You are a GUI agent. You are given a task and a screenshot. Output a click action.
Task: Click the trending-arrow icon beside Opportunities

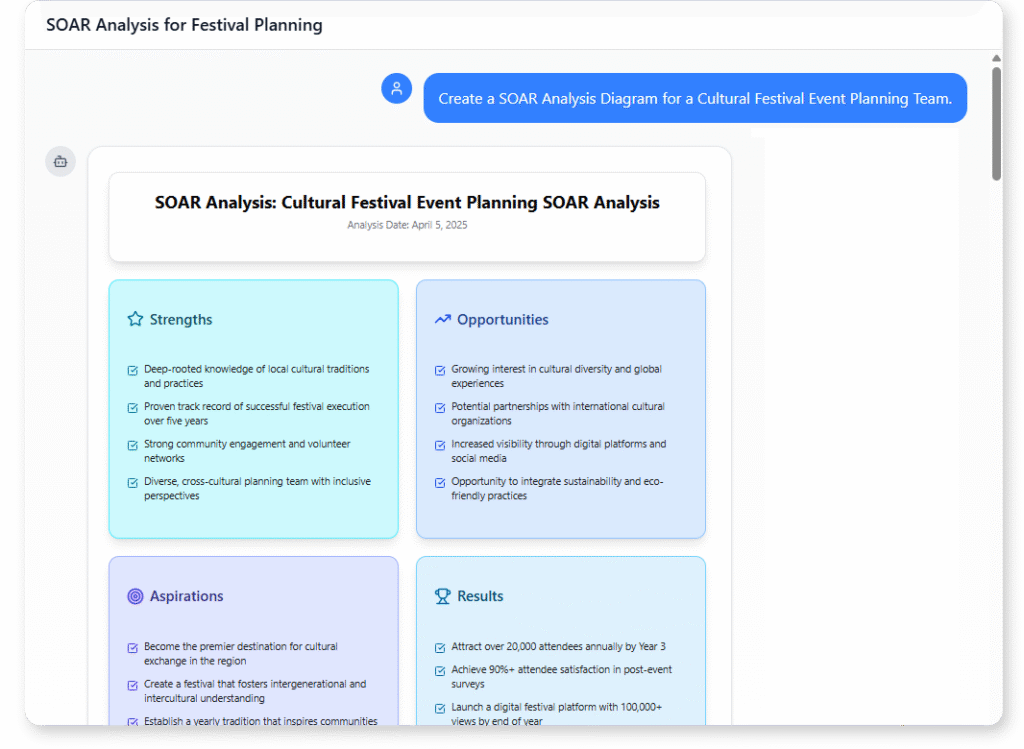tap(441, 317)
